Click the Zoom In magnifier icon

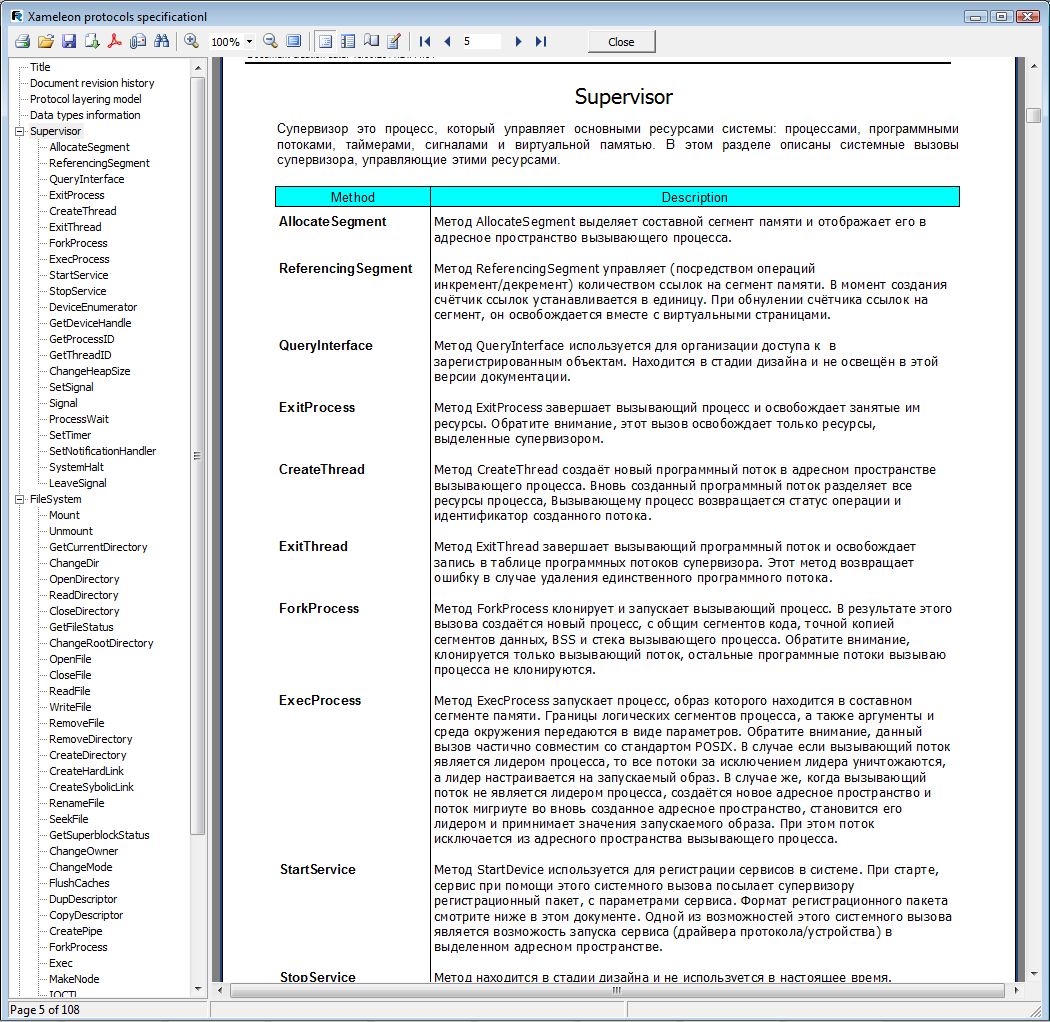click(192, 42)
